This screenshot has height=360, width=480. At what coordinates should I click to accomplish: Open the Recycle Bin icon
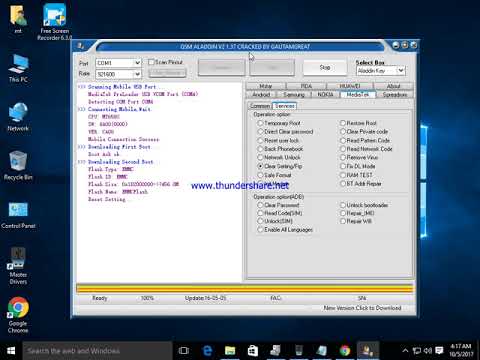[x=18, y=165]
